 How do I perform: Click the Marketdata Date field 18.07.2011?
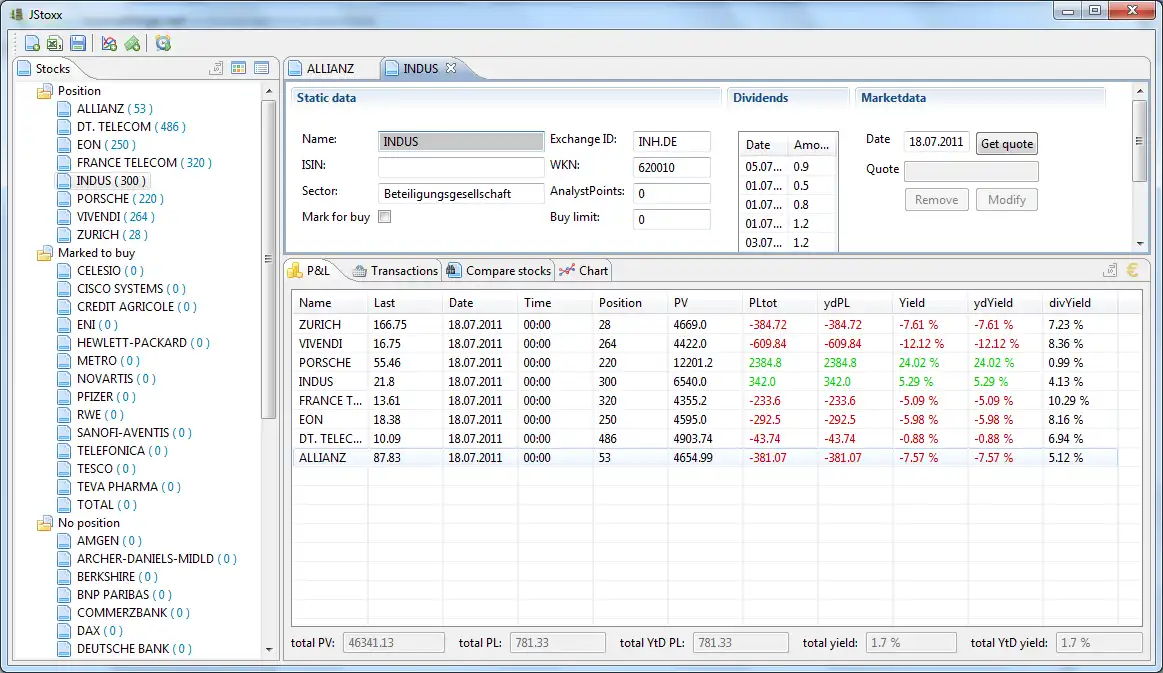click(x=936, y=142)
